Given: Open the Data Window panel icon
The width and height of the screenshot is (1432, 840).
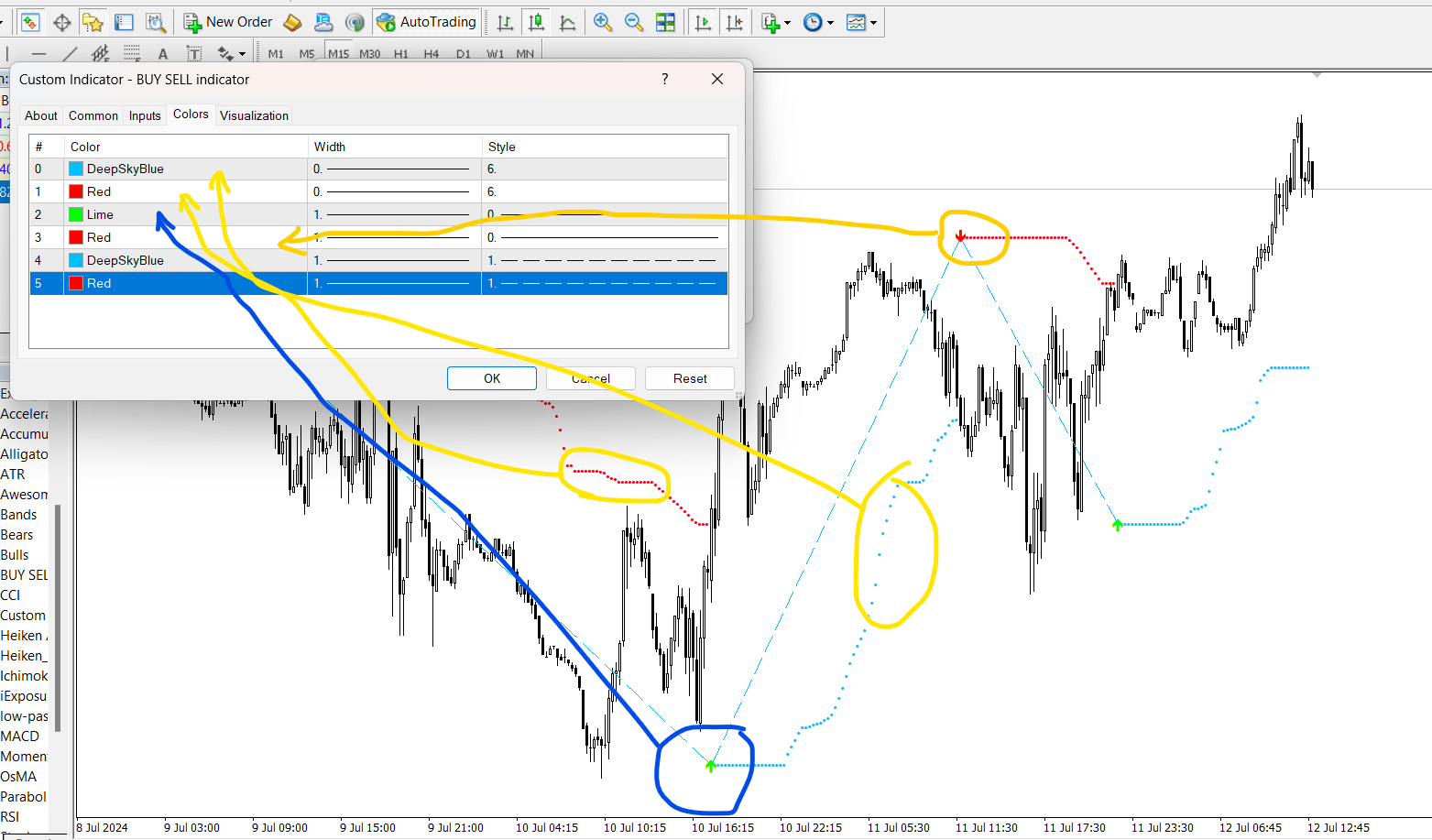Looking at the screenshot, I should (62, 22).
